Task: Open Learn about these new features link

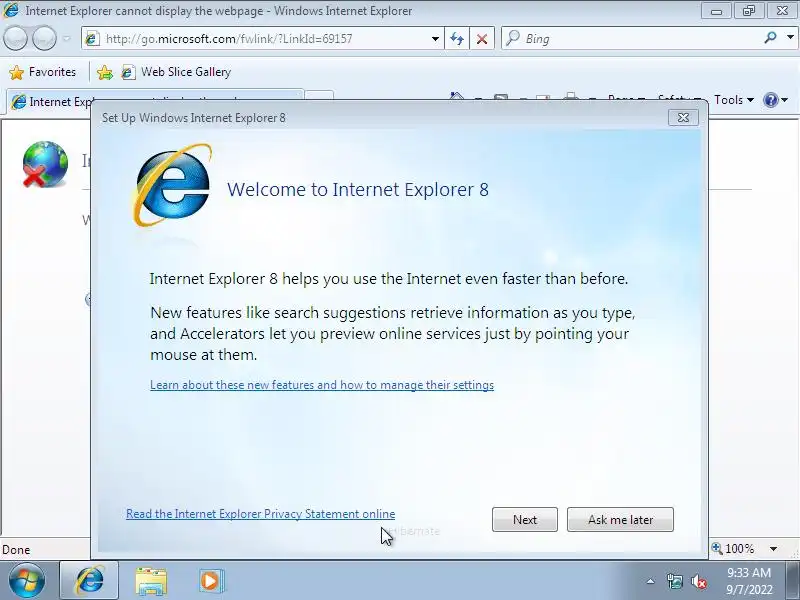Action: click(x=322, y=385)
